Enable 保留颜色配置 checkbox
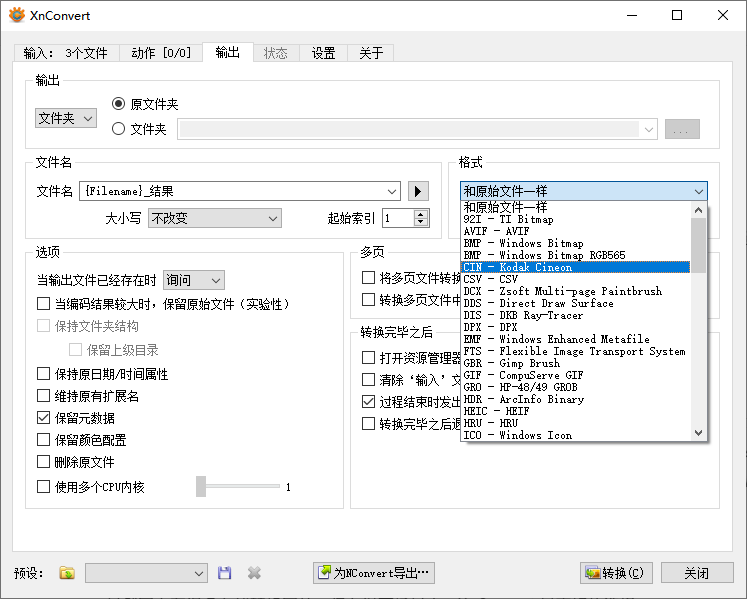This screenshot has width=747, height=599. [x=43, y=439]
